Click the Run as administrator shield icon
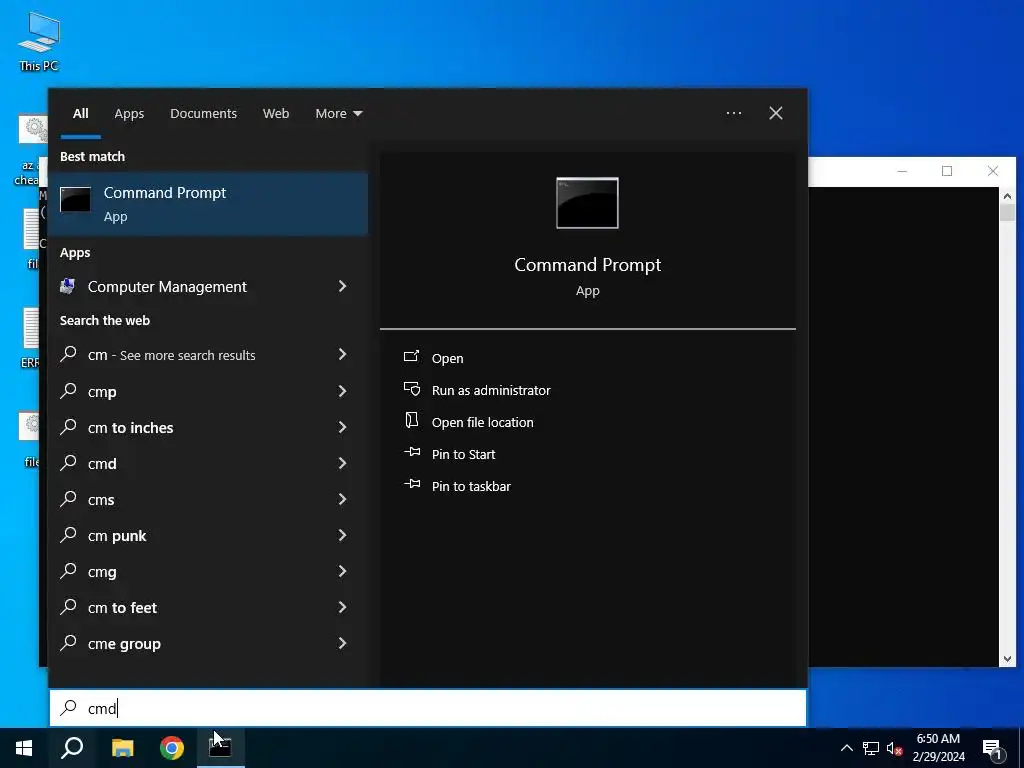Viewport: 1024px width, 768px height. (411, 389)
